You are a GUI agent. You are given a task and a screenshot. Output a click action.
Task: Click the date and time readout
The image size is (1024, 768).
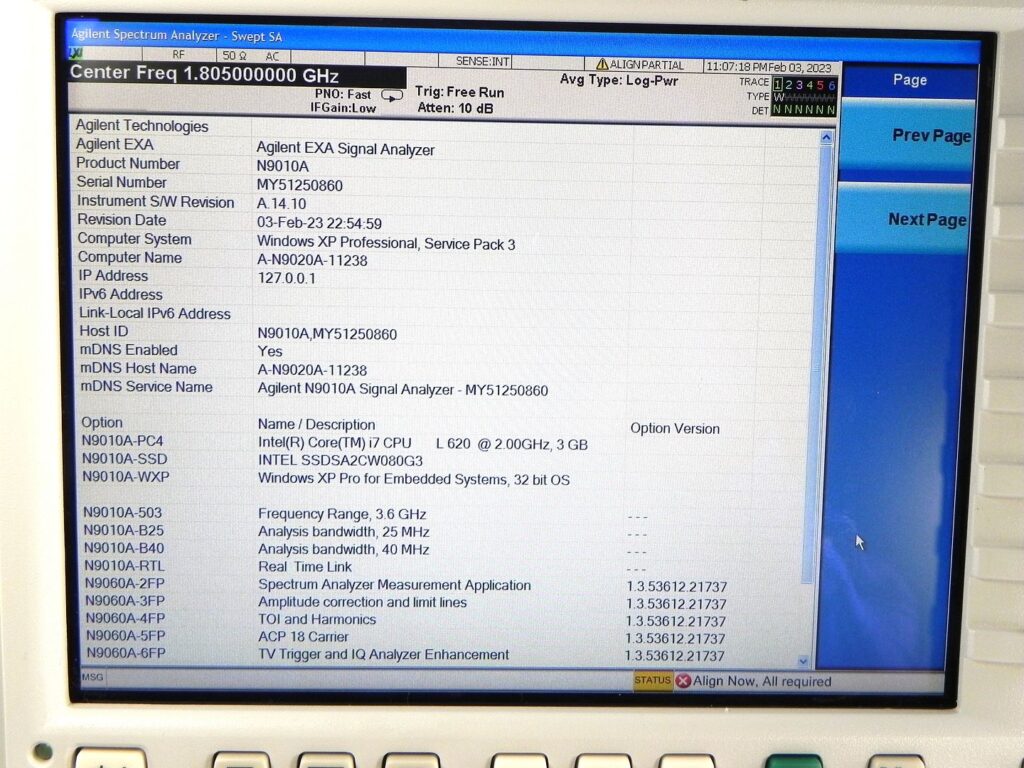(x=769, y=67)
